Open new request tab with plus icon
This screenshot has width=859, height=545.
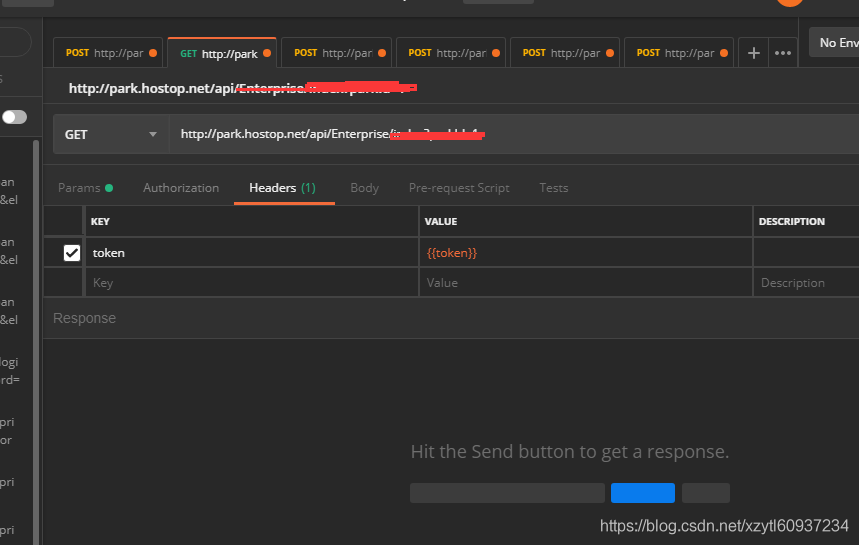tap(753, 53)
